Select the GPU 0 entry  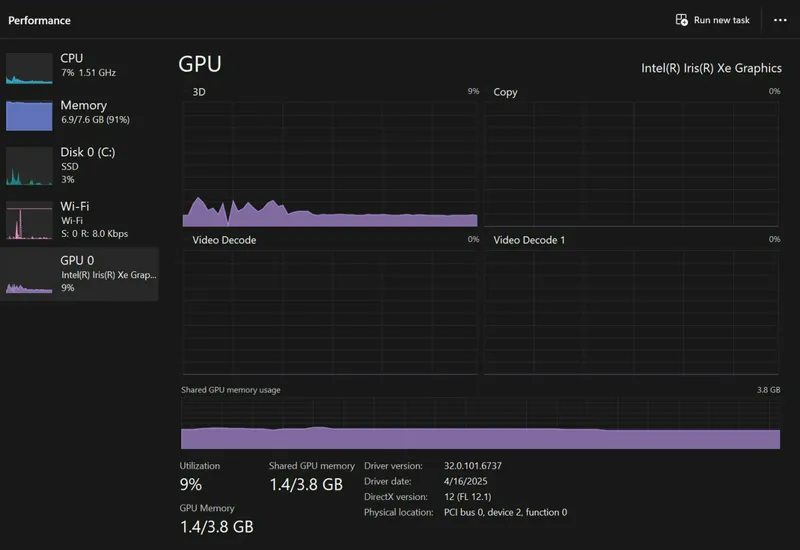click(x=79, y=274)
